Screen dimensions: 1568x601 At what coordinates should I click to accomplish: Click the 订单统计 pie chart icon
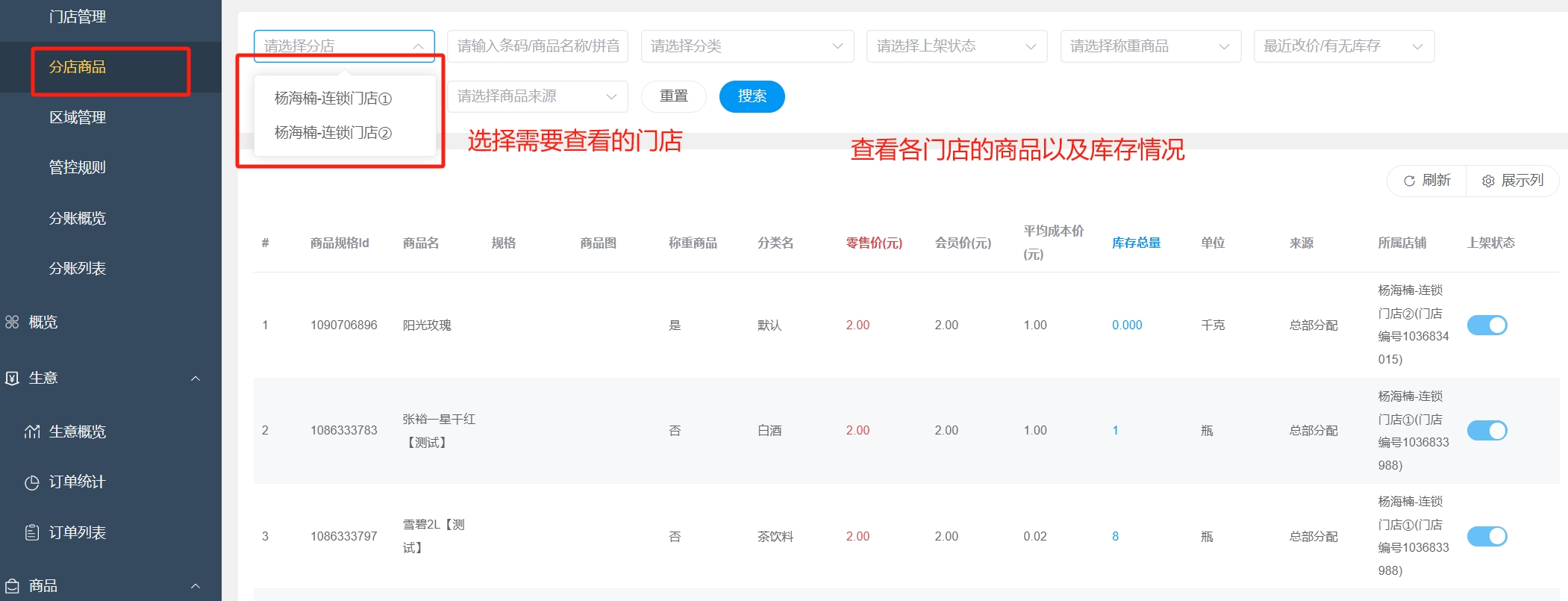point(32,482)
